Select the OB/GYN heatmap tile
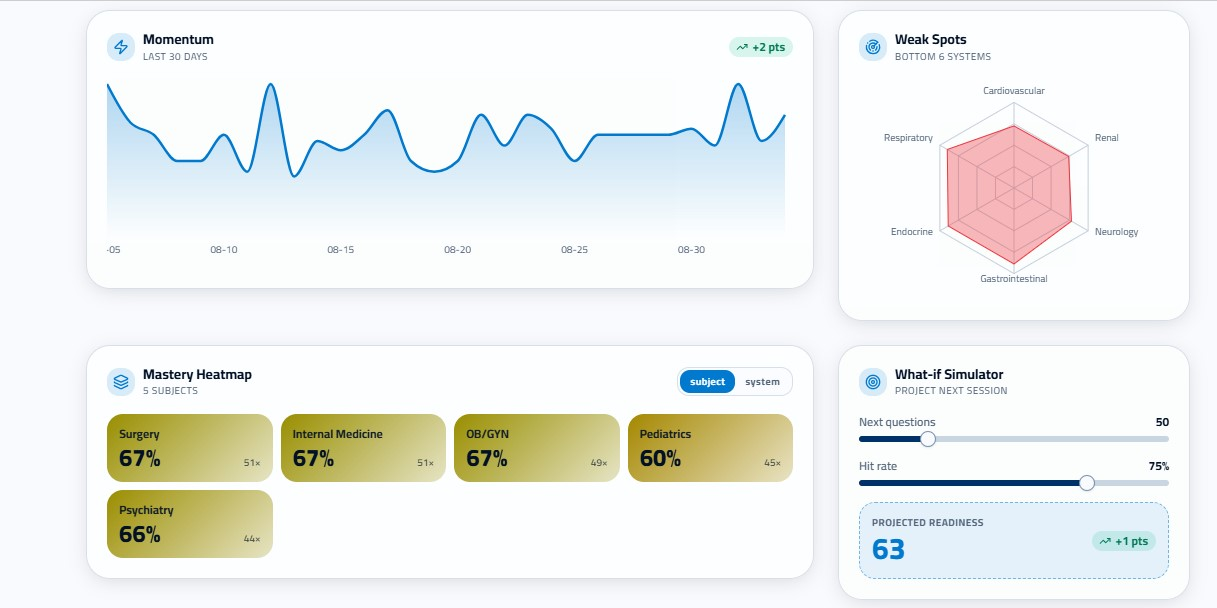The width and height of the screenshot is (1217, 608). [x=537, y=448]
